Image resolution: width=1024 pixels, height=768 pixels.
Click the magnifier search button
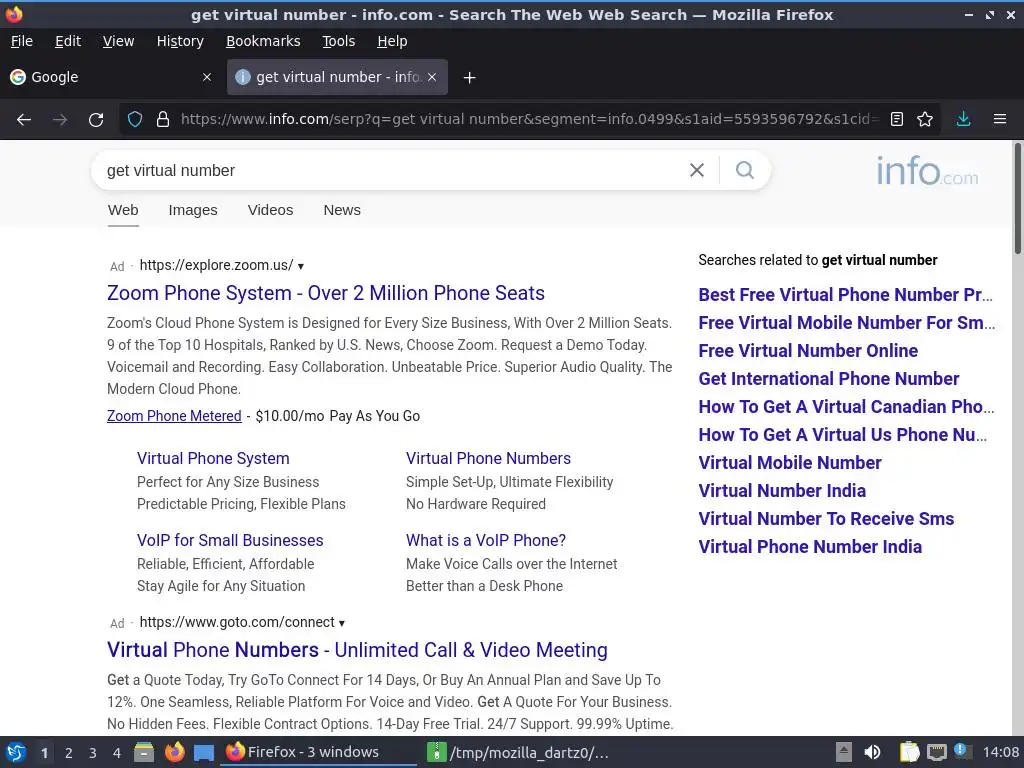(744, 170)
